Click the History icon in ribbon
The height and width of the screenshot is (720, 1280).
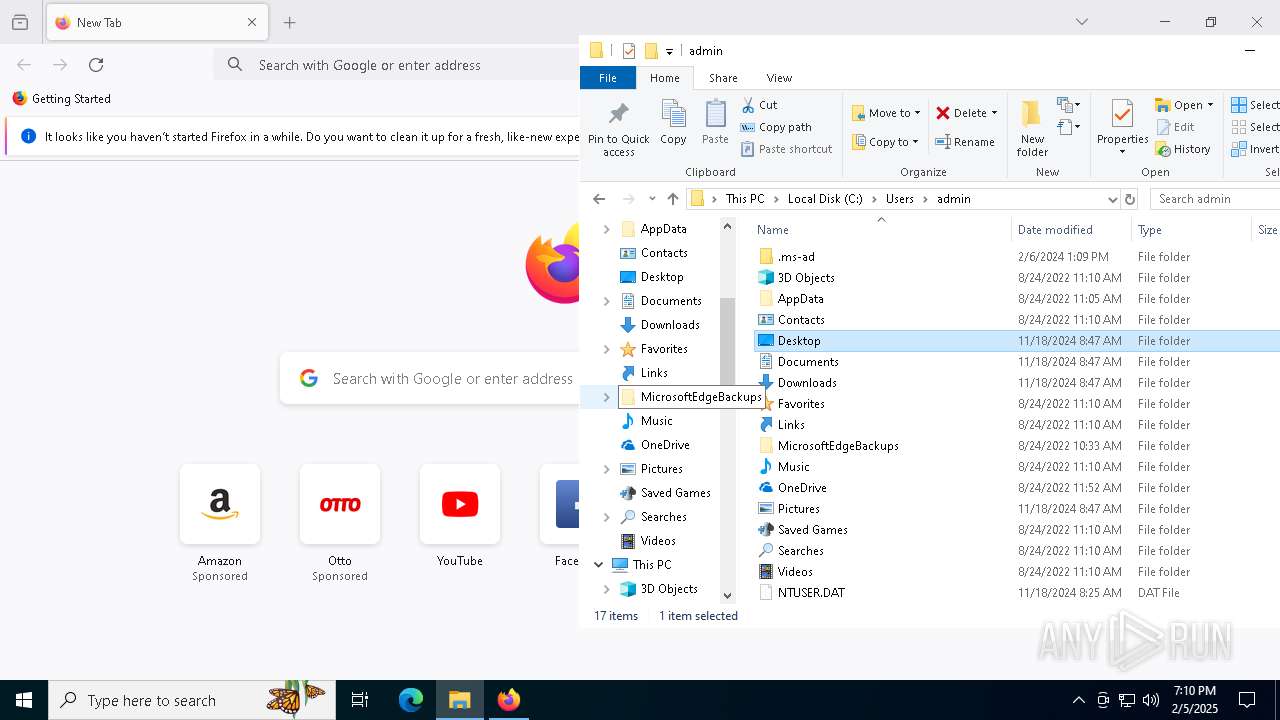tap(1163, 149)
